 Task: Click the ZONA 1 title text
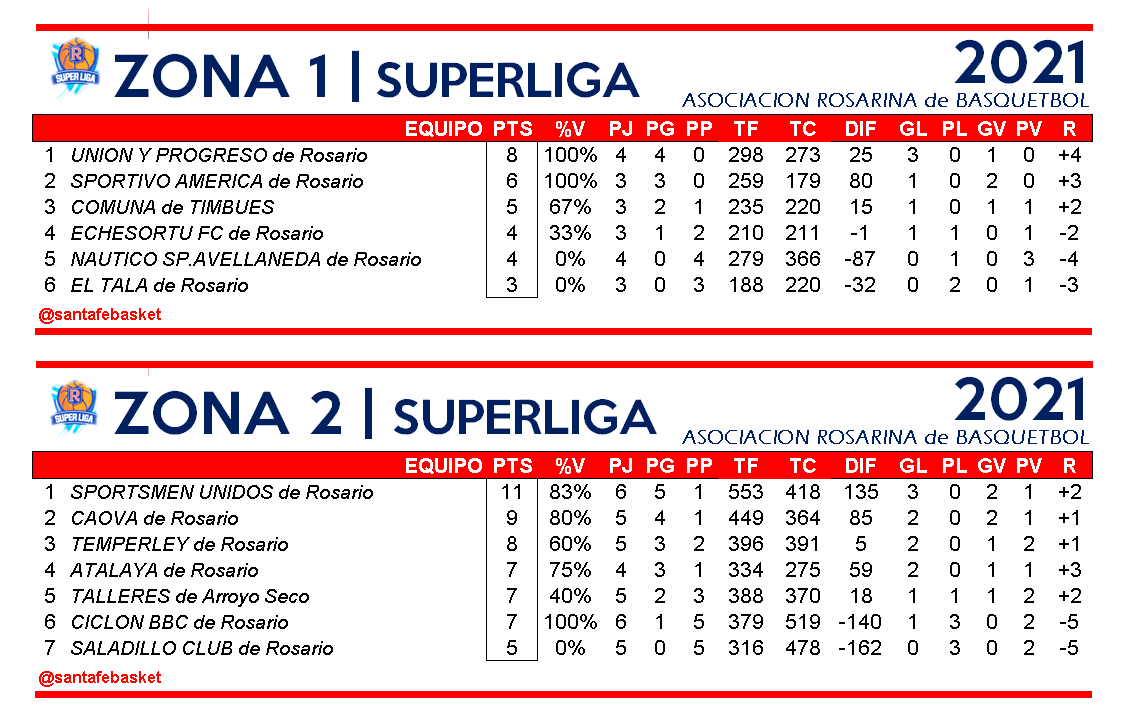pos(222,77)
